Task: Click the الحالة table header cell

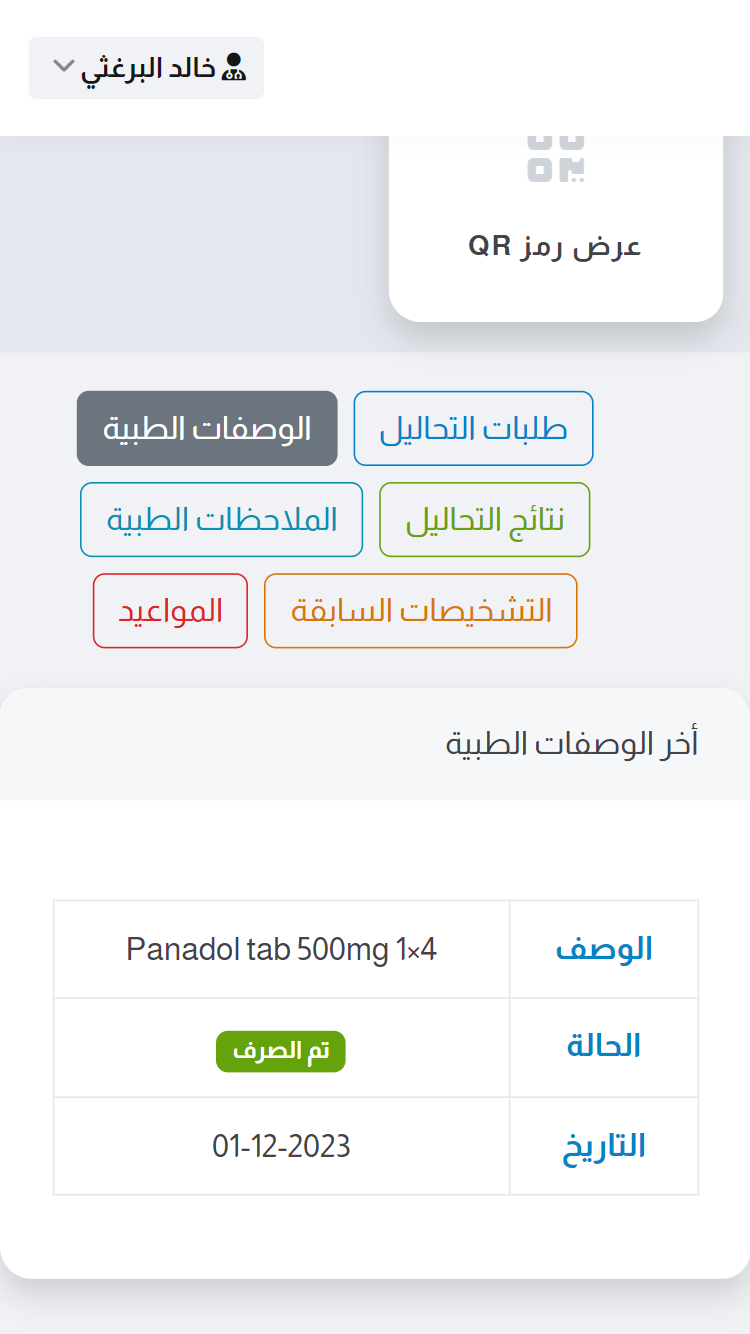Action: tap(604, 1046)
